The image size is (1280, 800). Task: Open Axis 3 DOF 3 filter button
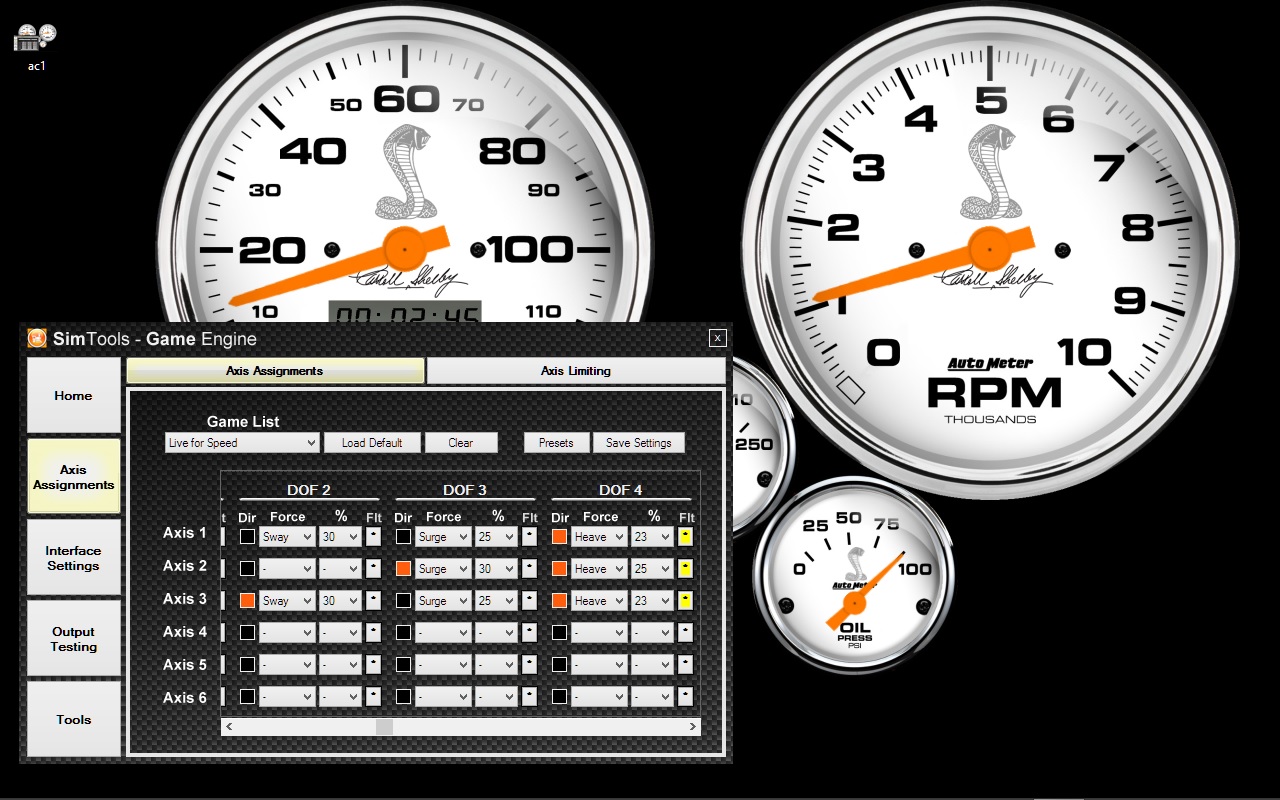click(529, 601)
